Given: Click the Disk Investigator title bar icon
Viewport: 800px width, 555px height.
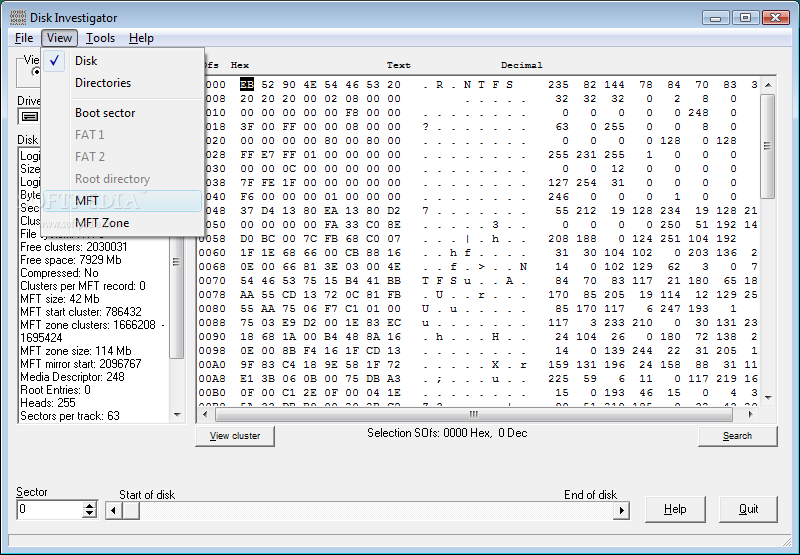Looking at the screenshot, I should click(x=18, y=17).
